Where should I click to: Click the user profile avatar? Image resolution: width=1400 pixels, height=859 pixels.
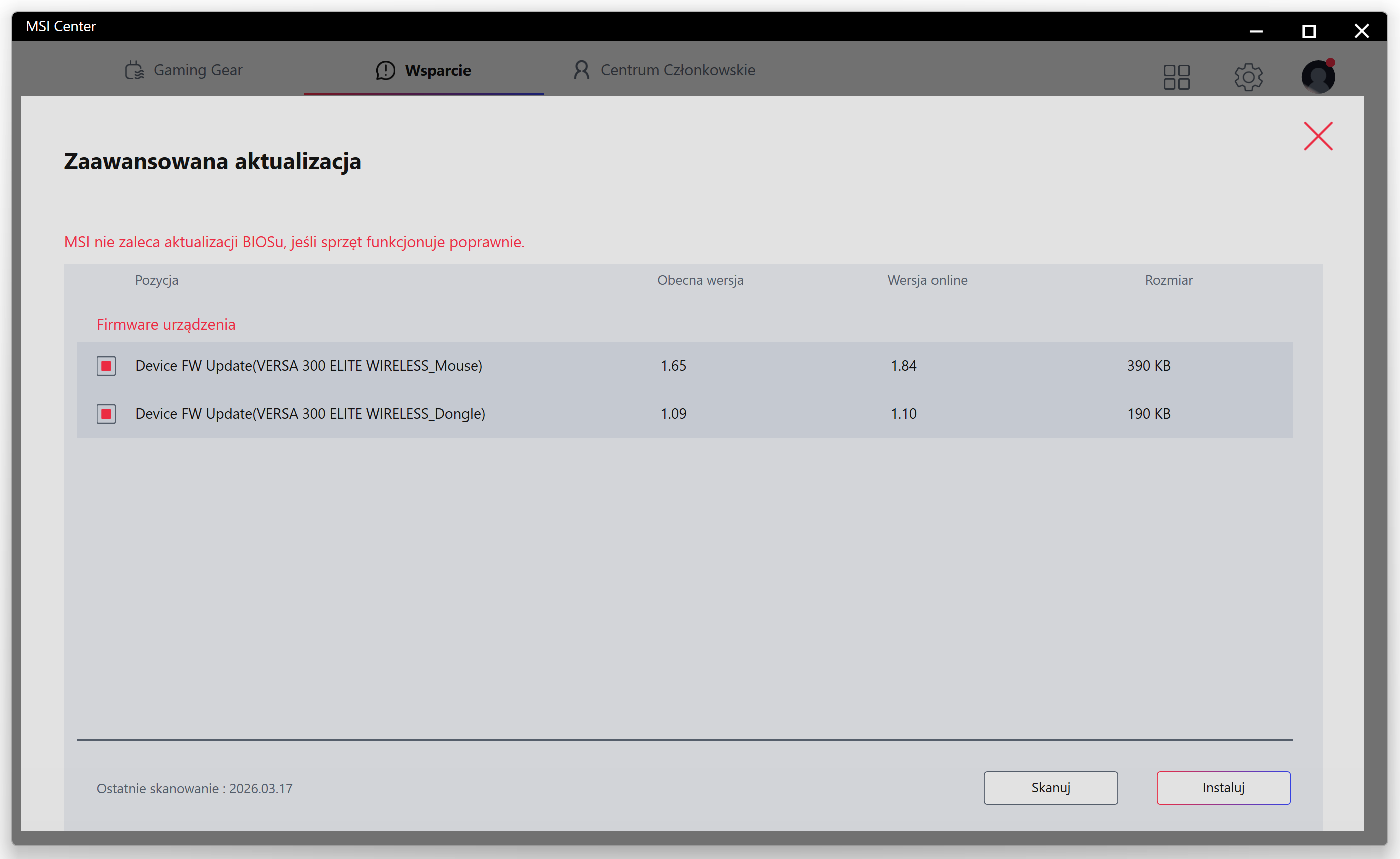1317,76
